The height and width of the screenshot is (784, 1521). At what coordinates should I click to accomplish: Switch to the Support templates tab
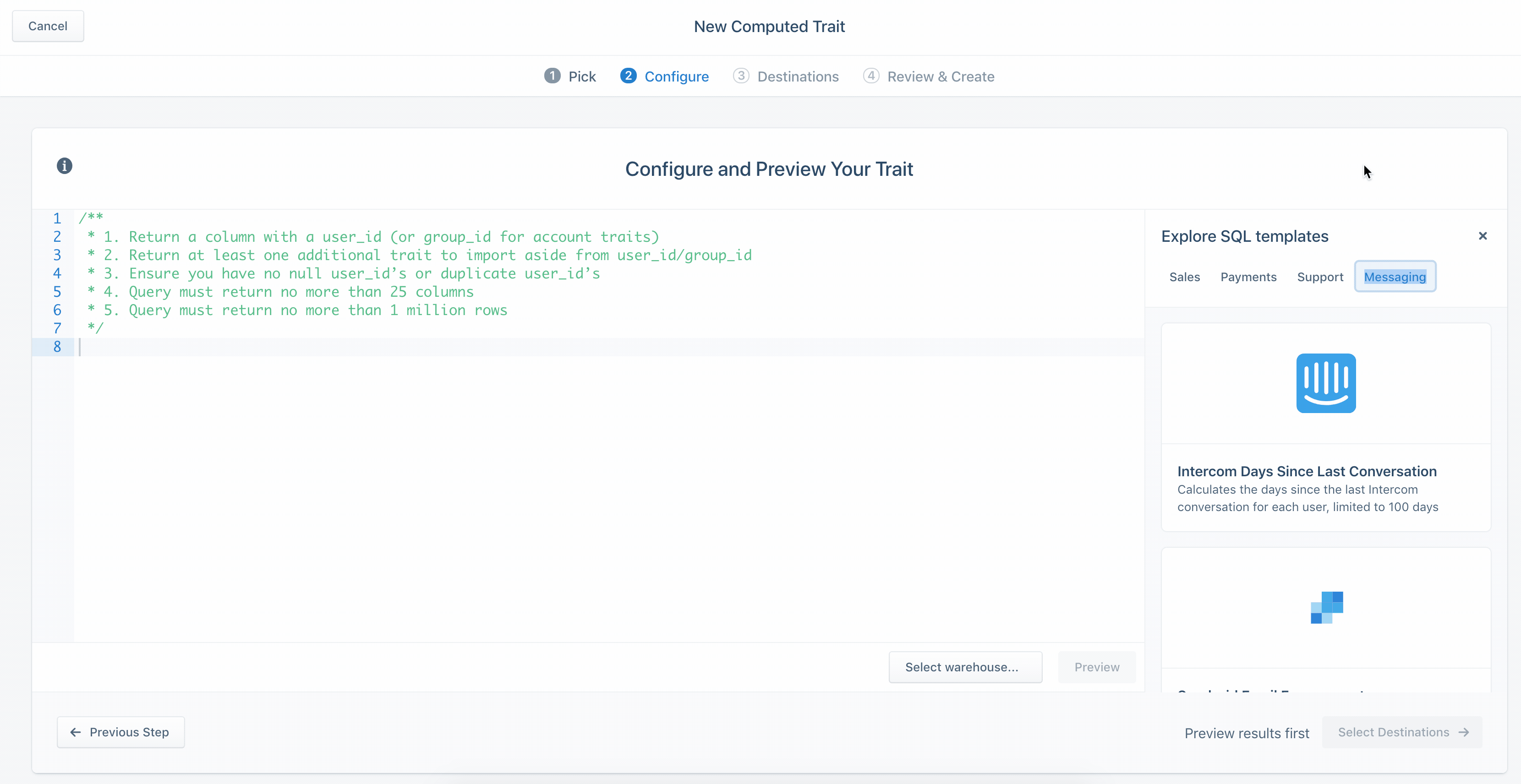(x=1320, y=277)
